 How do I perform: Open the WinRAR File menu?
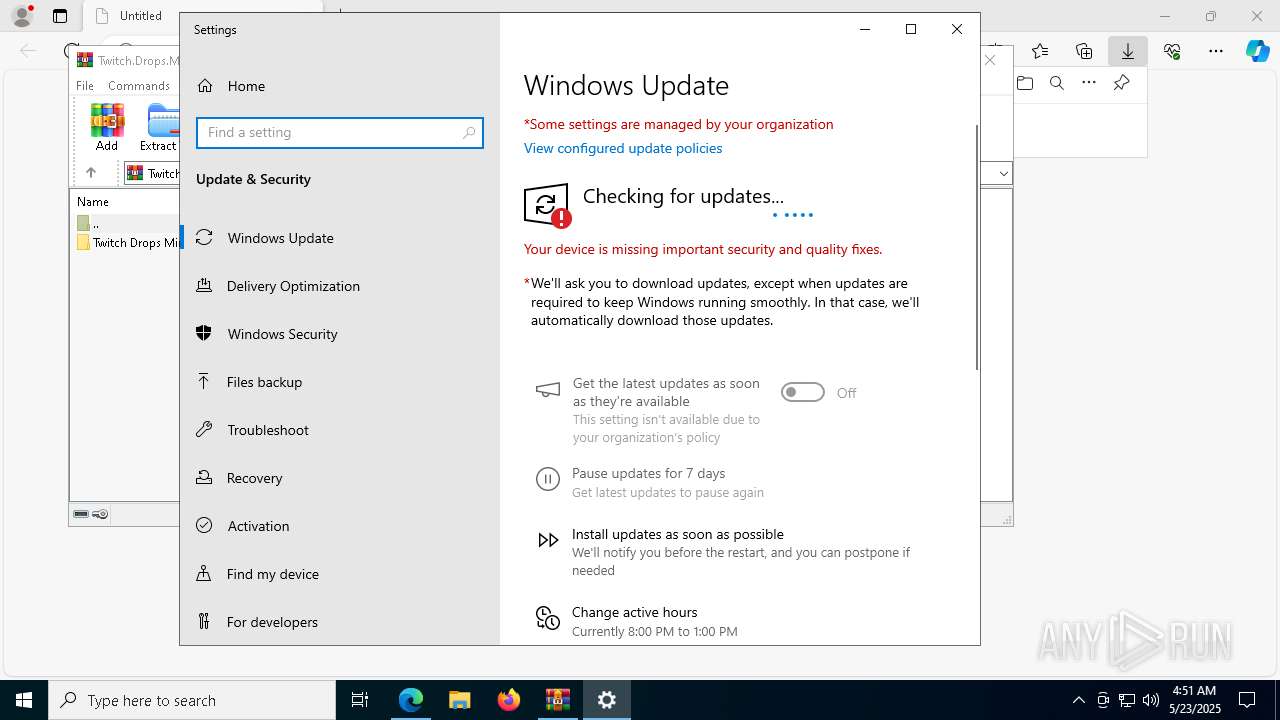[85, 86]
